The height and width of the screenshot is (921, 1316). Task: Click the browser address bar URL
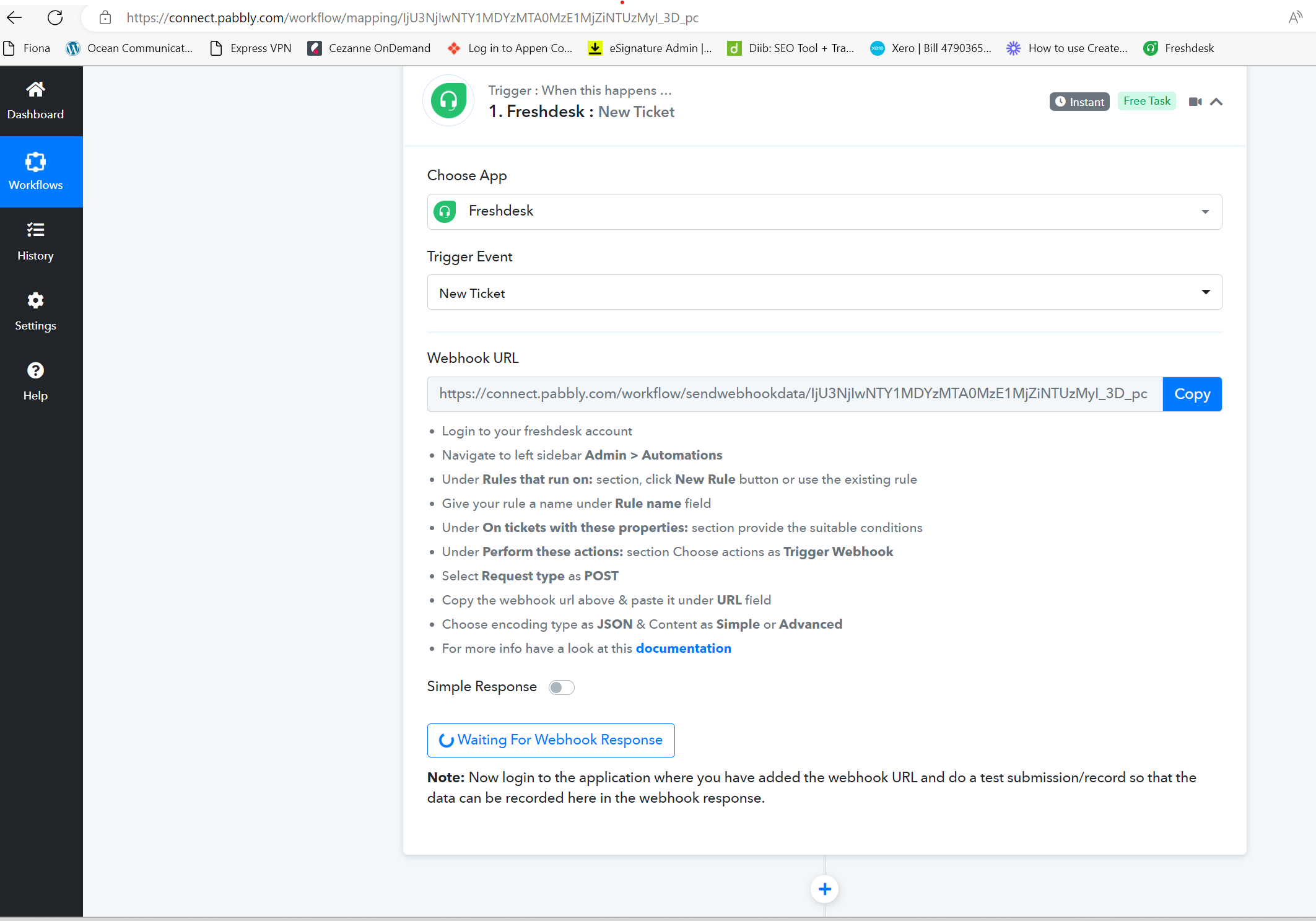pyautogui.click(x=412, y=17)
